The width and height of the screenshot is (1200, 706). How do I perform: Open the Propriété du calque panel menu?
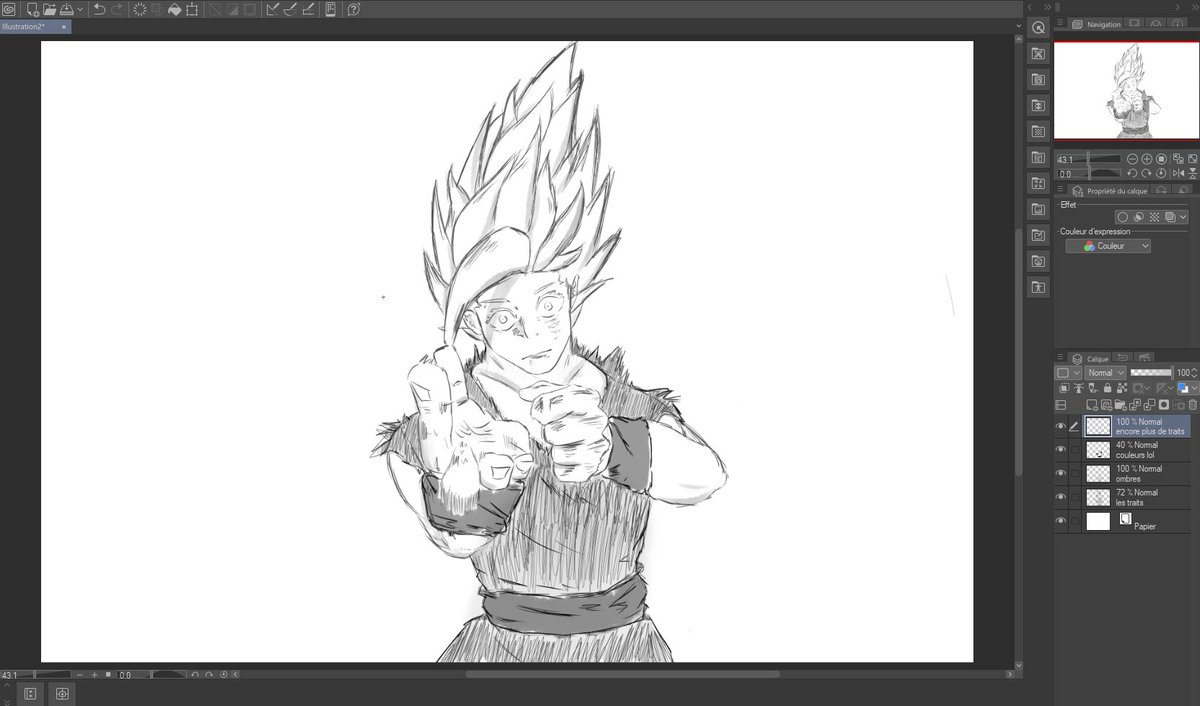point(1060,190)
